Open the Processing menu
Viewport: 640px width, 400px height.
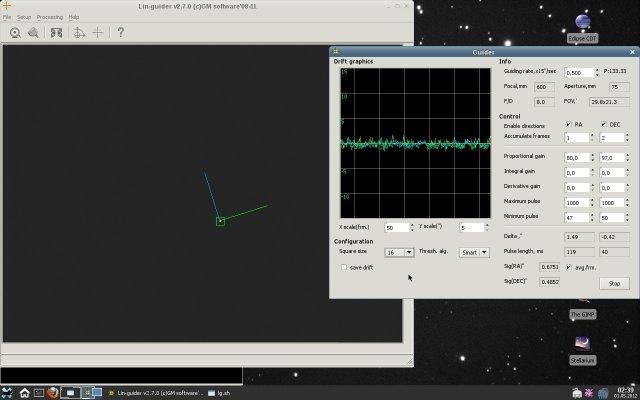click(x=49, y=18)
